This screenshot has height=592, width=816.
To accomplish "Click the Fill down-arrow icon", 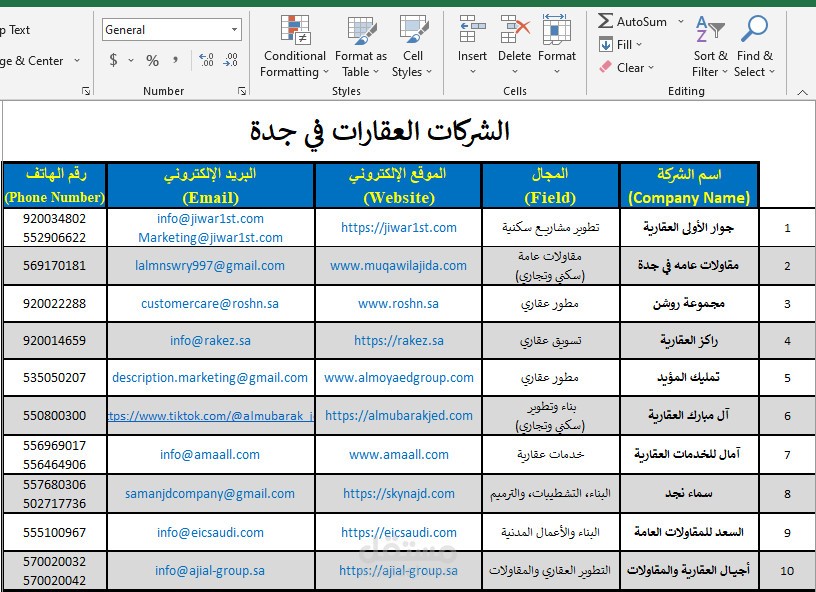I will coord(605,44).
